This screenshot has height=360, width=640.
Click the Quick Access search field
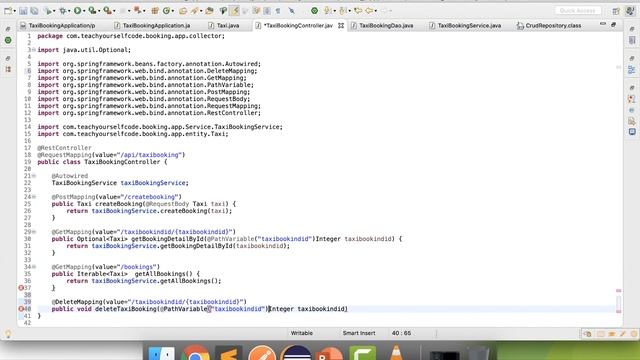coord(578,11)
